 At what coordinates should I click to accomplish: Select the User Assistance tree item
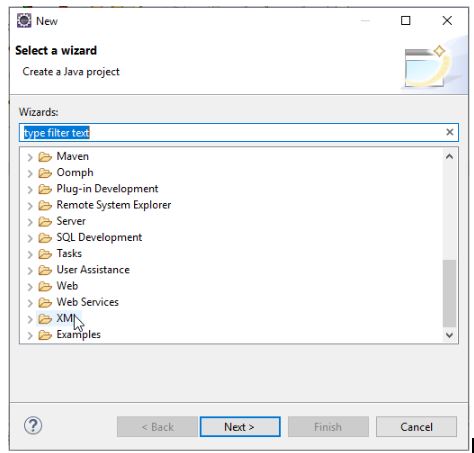(93, 270)
